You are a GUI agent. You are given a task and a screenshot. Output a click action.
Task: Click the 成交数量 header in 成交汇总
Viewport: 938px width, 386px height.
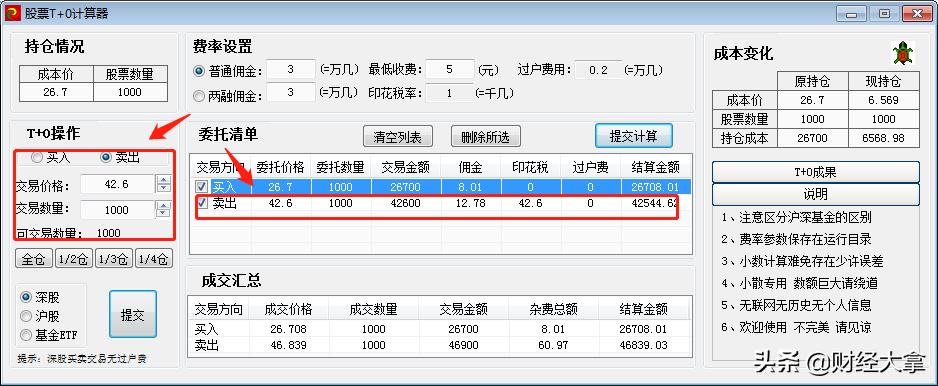click(374, 309)
